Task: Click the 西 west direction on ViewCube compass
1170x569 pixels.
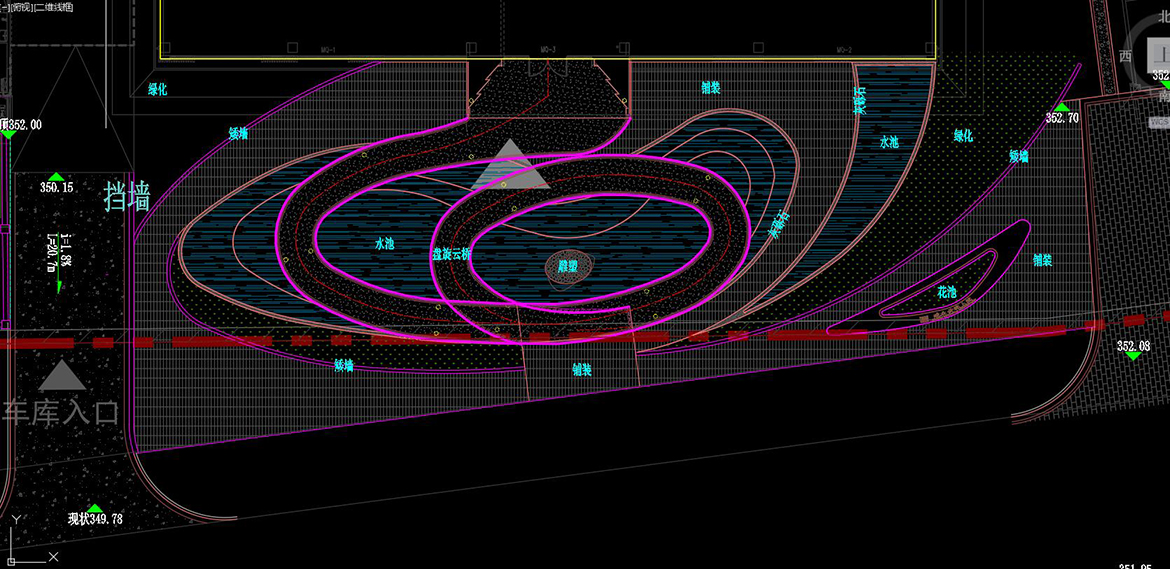Action: 1125,56
